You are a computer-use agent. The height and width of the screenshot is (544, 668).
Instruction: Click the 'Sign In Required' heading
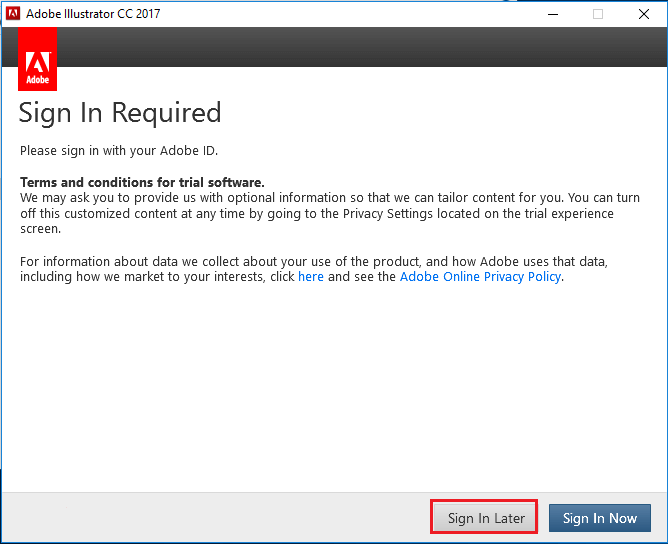[x=120, y=113]
